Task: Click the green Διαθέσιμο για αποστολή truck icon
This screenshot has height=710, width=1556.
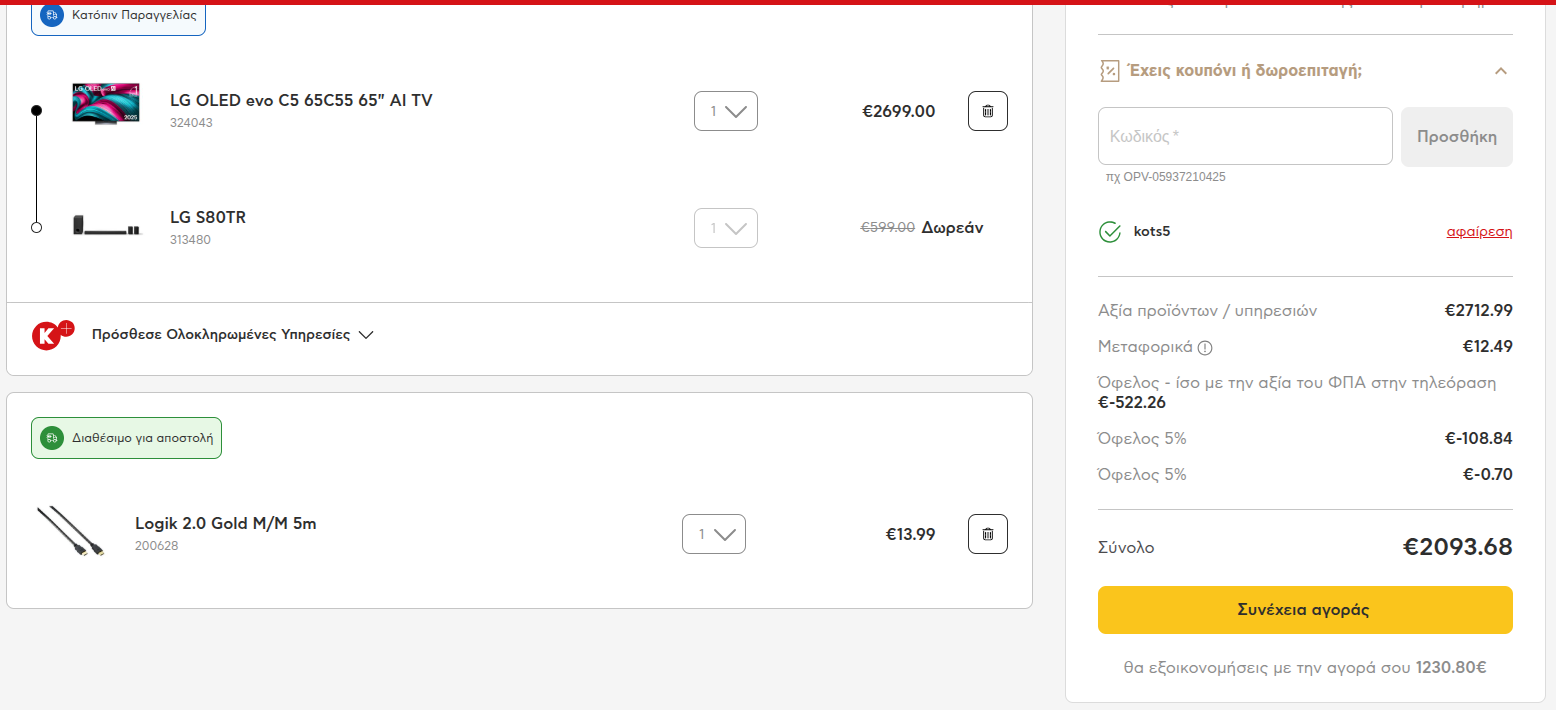Action: point(52,438)
